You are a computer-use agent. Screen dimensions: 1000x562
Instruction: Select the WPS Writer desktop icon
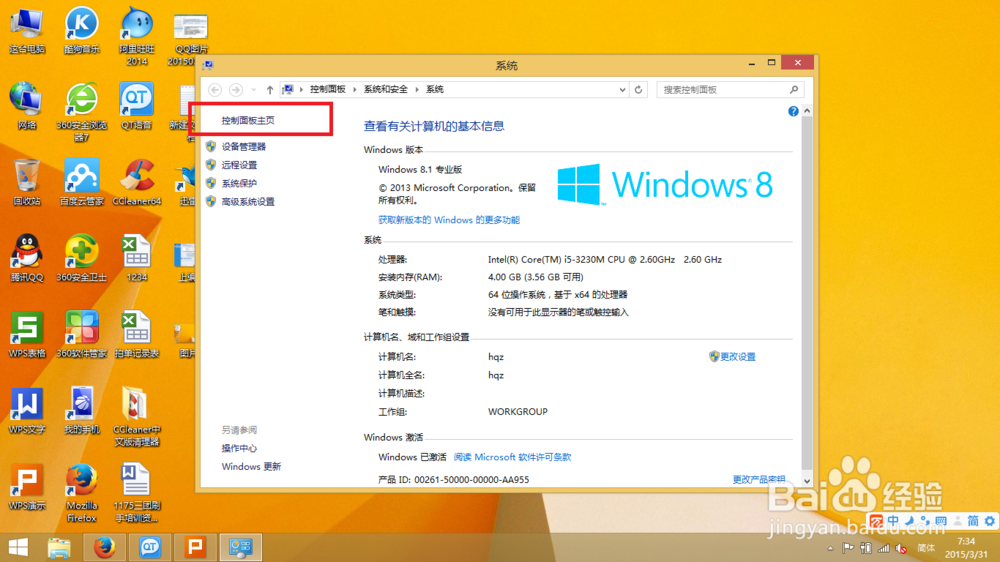pos(27,410)
